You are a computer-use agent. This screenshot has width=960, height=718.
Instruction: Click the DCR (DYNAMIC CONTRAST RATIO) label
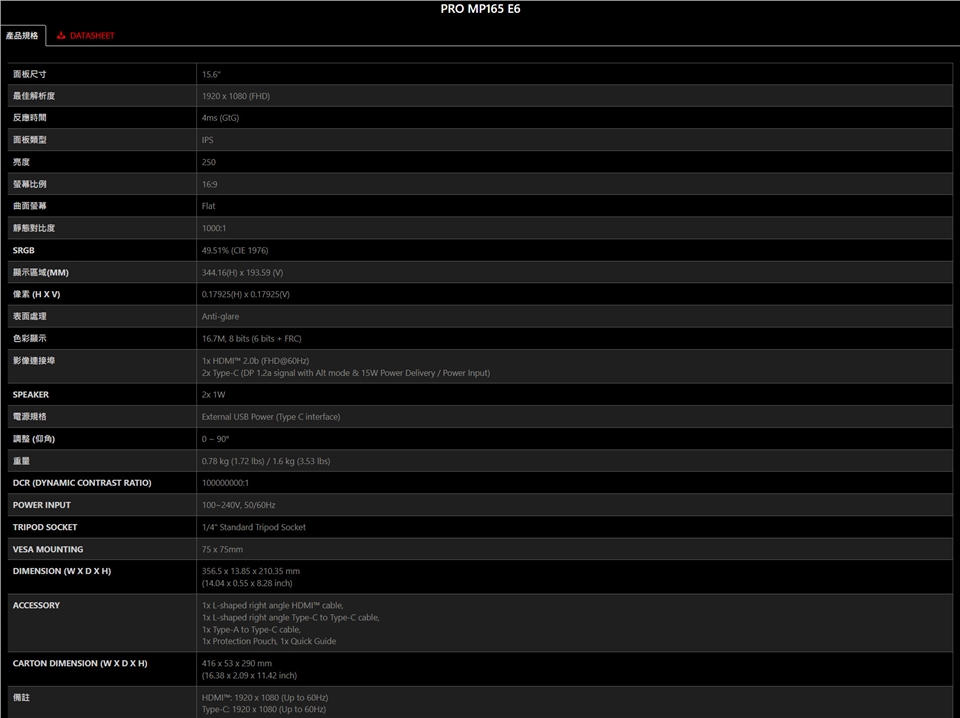[x=82, y=483]
